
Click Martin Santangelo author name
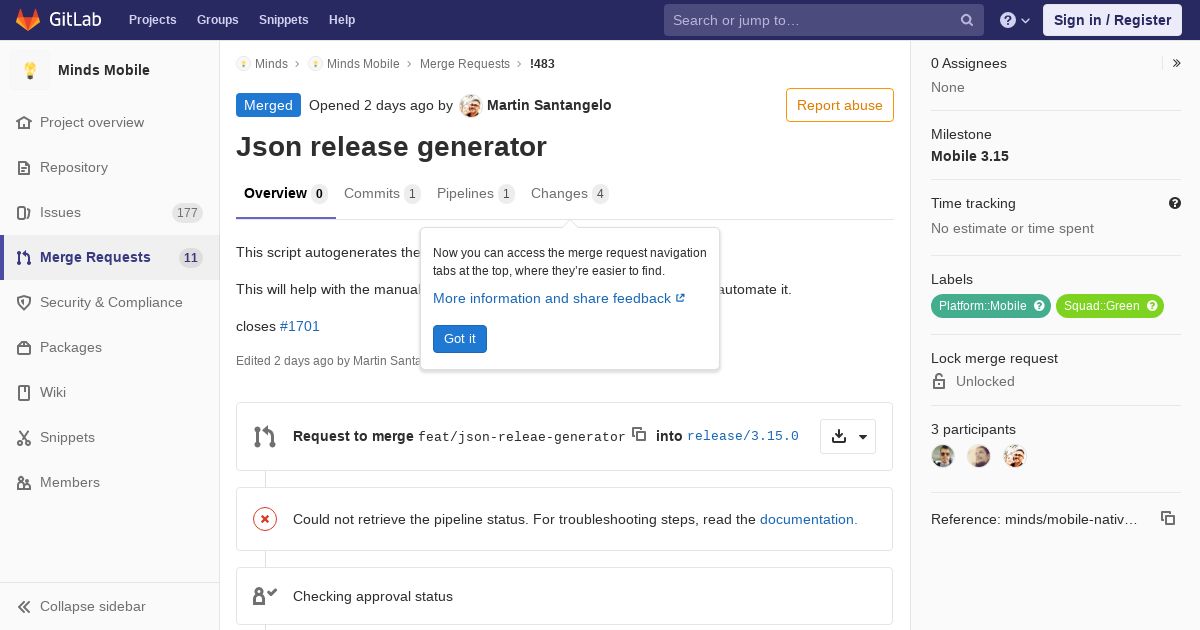point(549,105)
